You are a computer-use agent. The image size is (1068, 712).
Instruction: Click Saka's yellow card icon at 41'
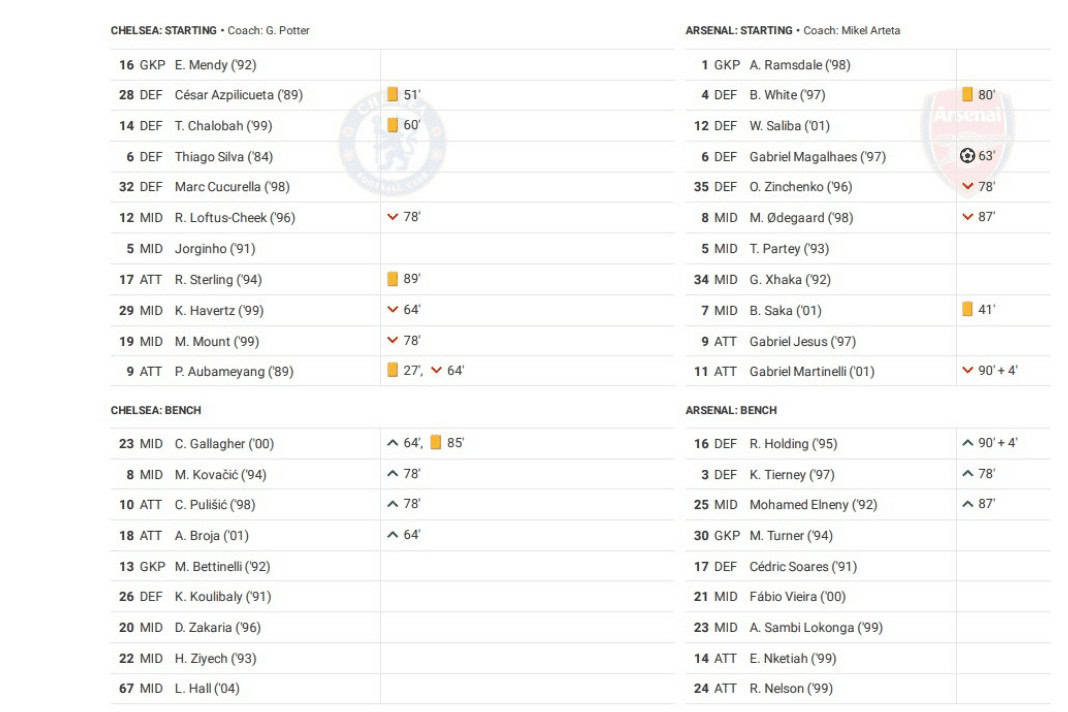967,310
